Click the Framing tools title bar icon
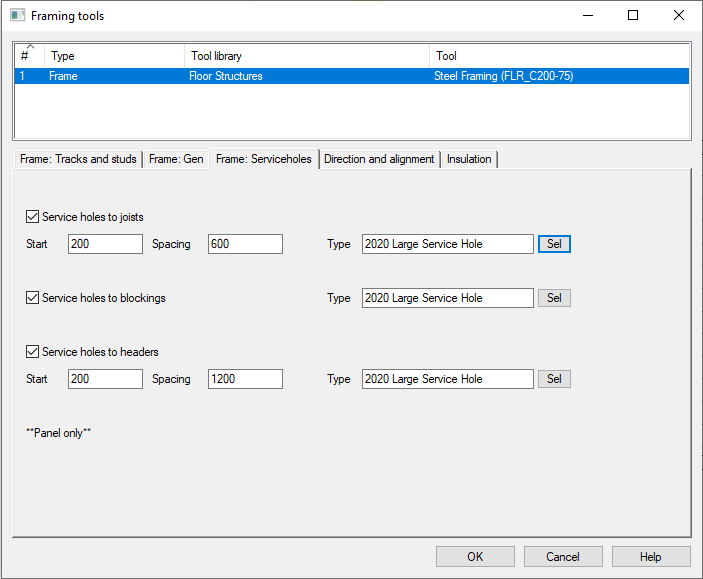 [x=17, y=16]
